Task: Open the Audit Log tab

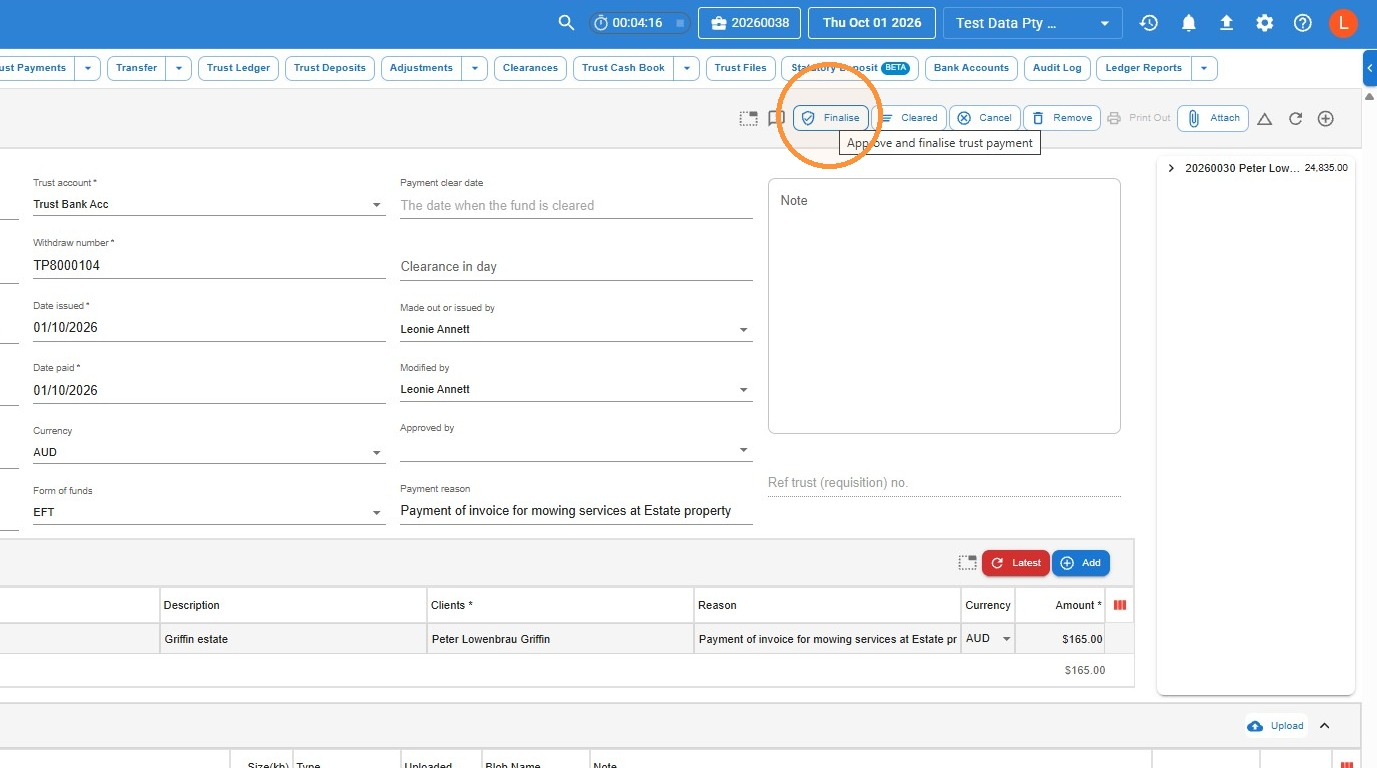Action: (1057, 68)
